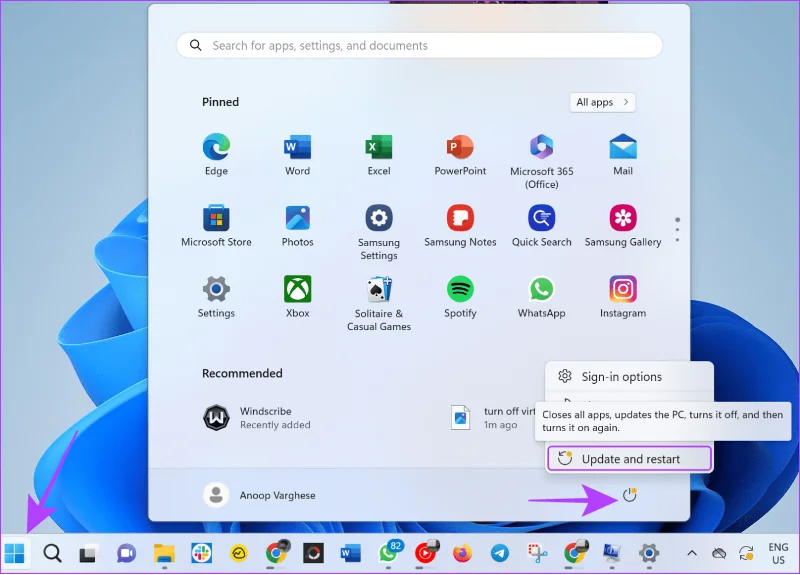Open the taskbar Settings gear icon
This screenshot has width=800, height=575.
click(x=649, y=553)
